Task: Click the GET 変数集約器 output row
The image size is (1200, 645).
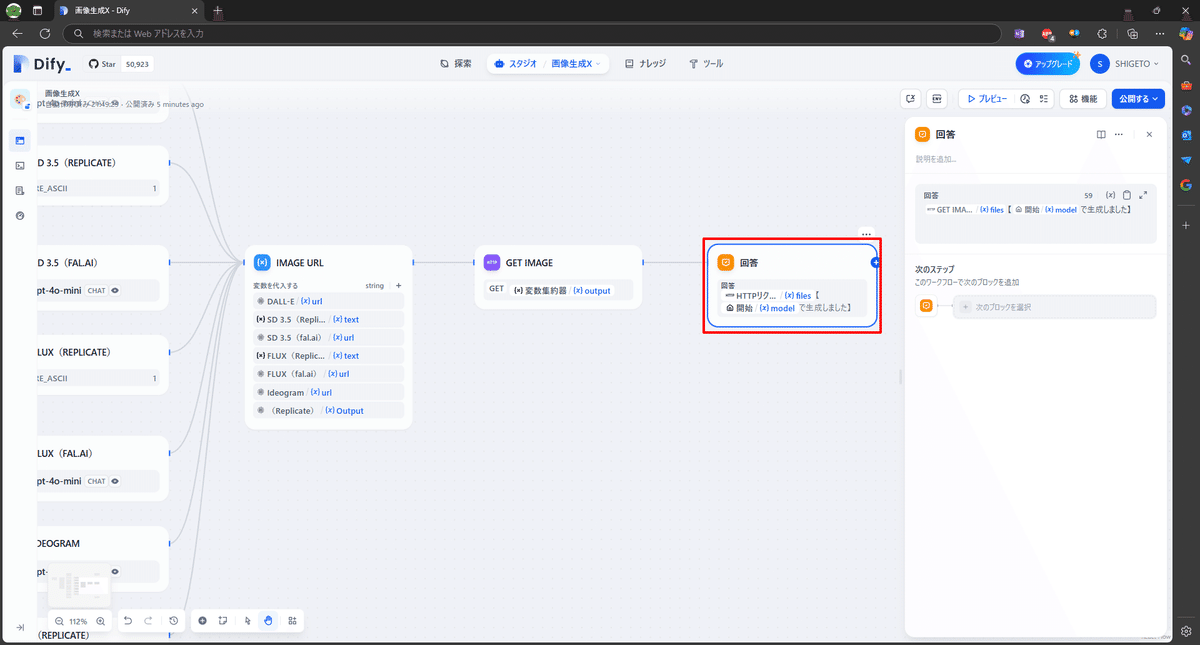Action: (557, 290)
